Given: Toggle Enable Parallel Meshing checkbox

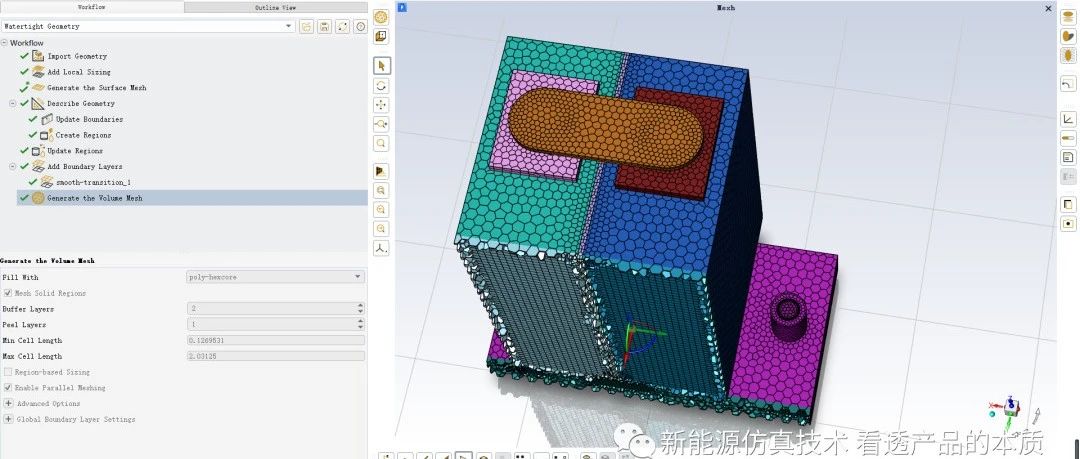Looking at the screenshot, I should pyautogui.click(x=8, y=388).
